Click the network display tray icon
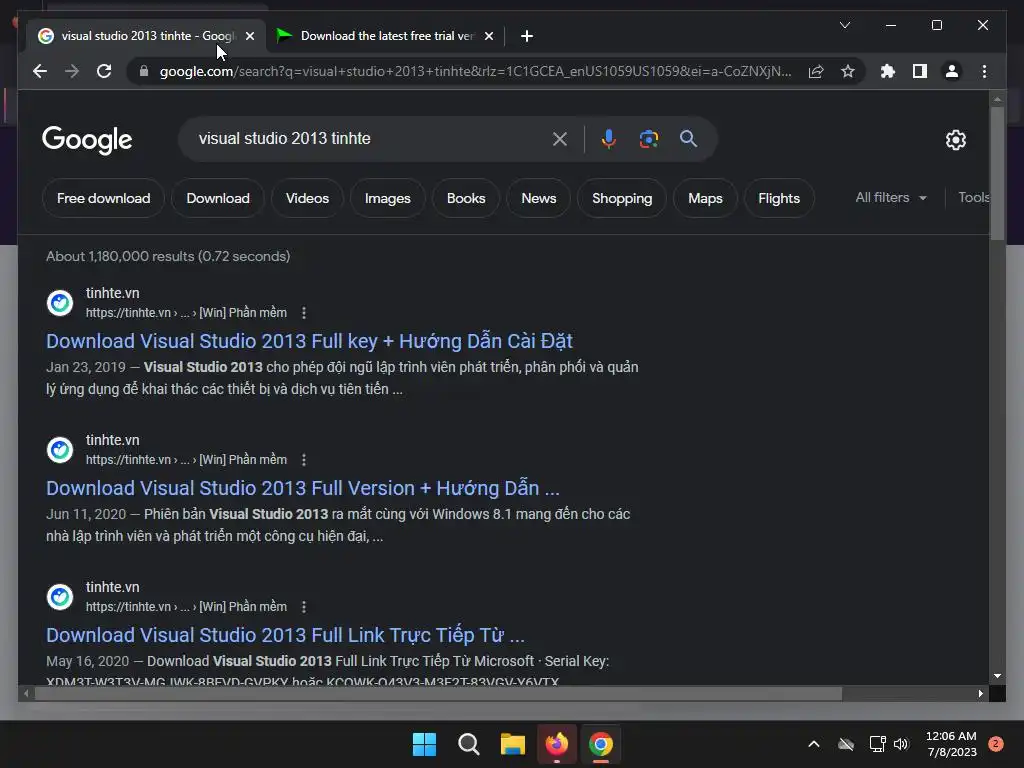The image size is (1024, 768). [x=877, y=744]
